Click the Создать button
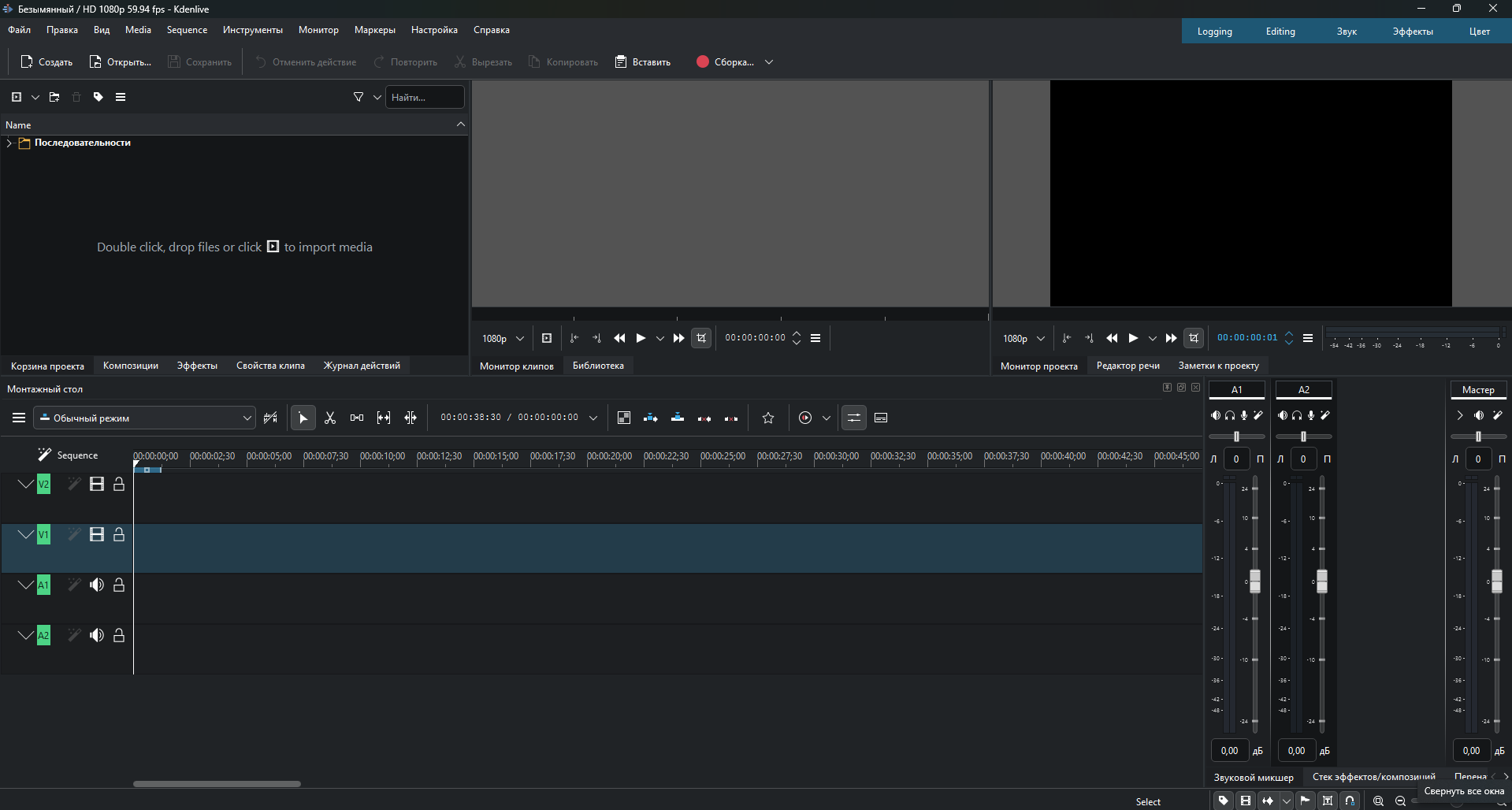The image size is (1512, 810). point(46,62)
